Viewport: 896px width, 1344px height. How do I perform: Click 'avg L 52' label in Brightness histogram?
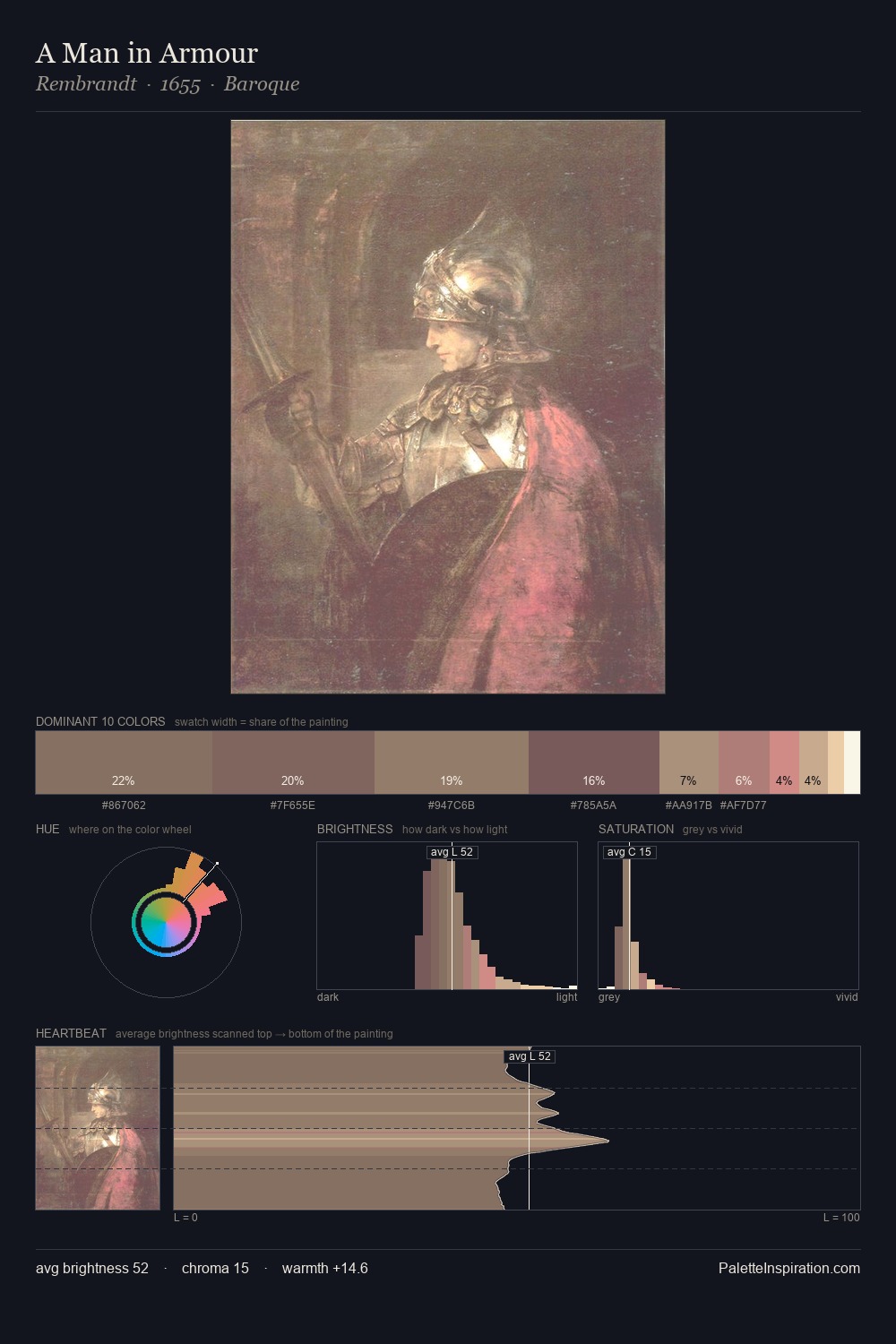(x=452, y=852)
